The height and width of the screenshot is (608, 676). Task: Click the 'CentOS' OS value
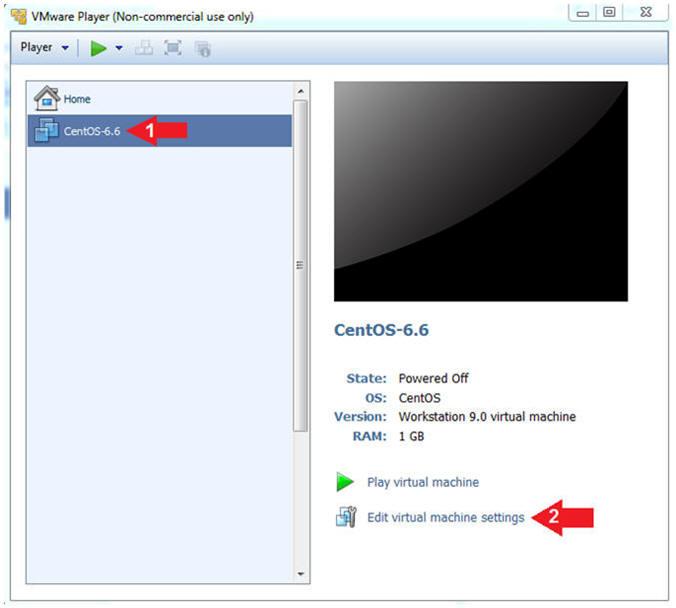point(419,398)
